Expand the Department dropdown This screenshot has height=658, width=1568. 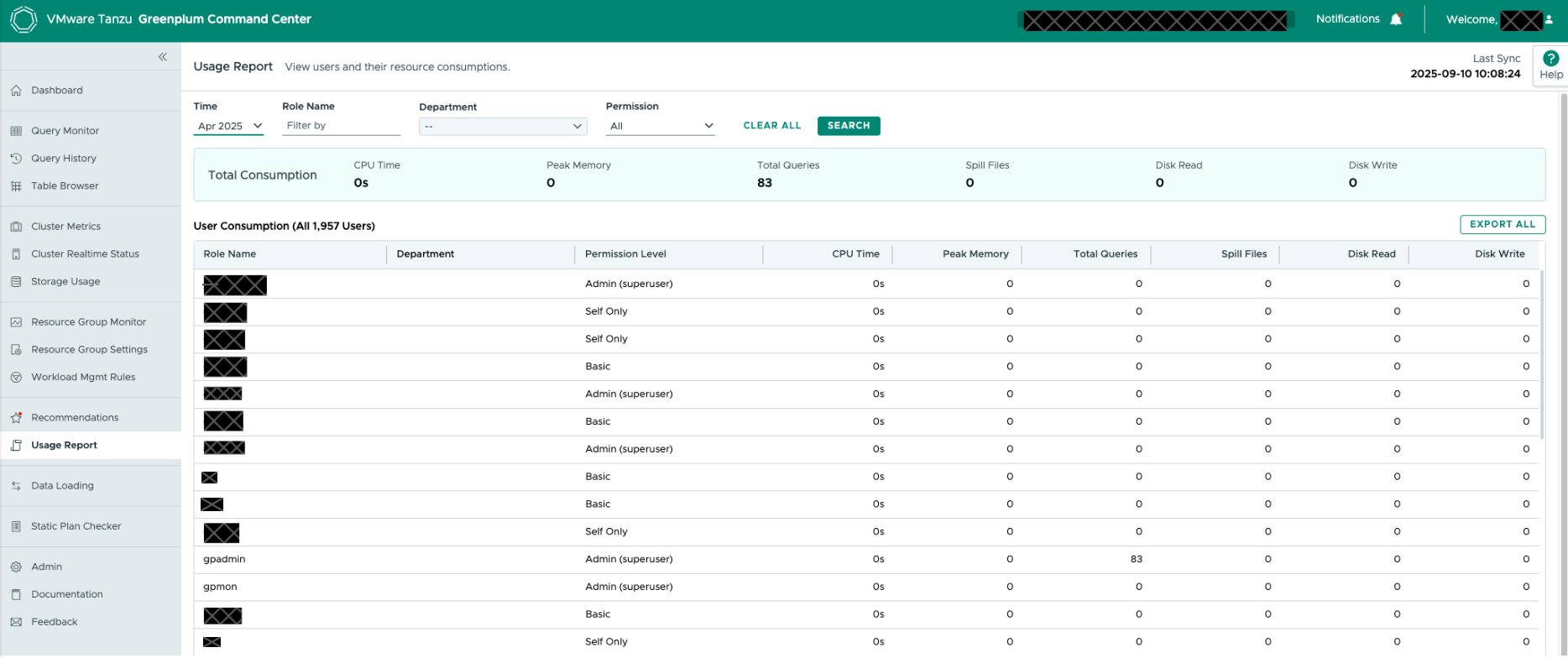502,127
